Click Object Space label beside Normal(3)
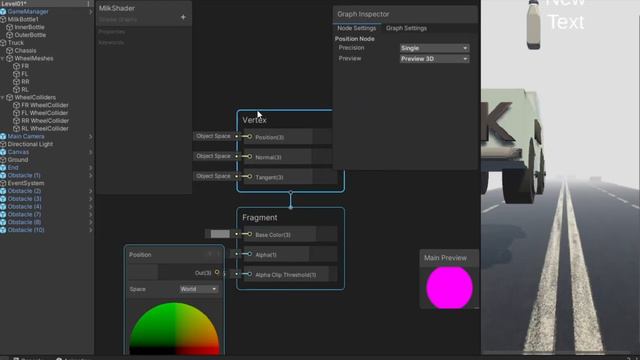Screen dimensions: 640x360 [x=213, y=156]
